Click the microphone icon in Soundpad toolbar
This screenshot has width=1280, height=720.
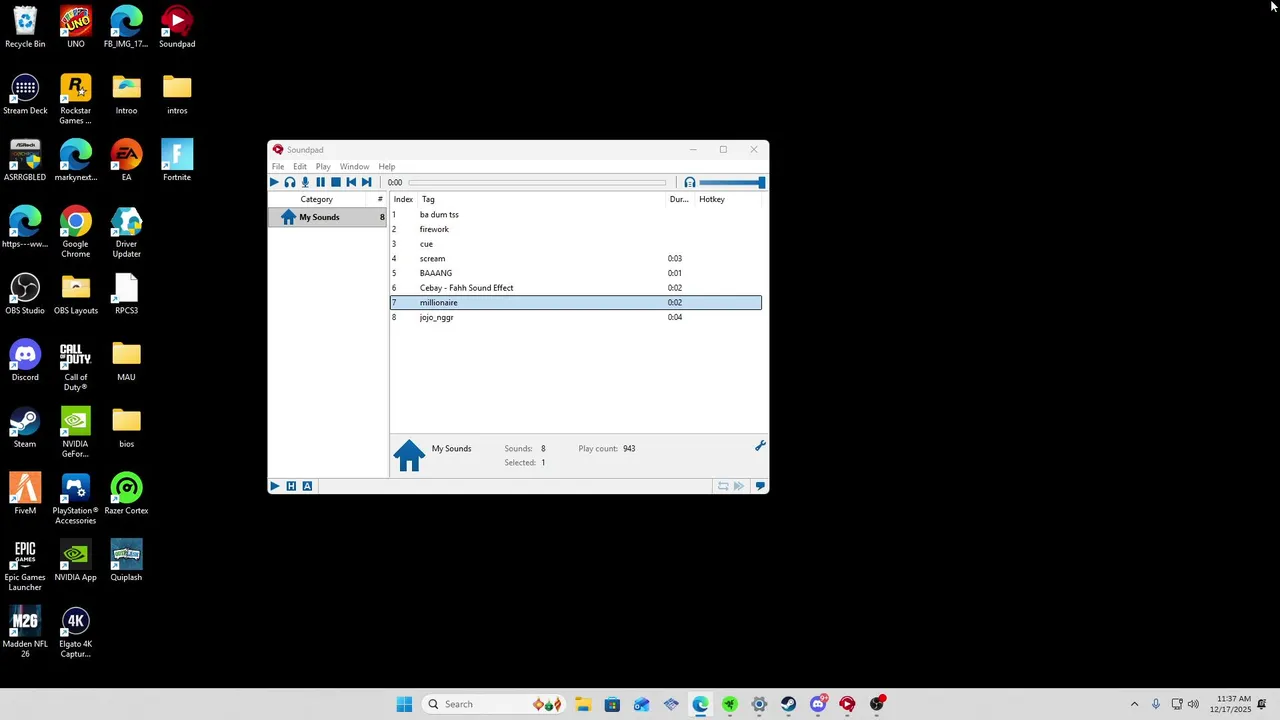(305, 182)
